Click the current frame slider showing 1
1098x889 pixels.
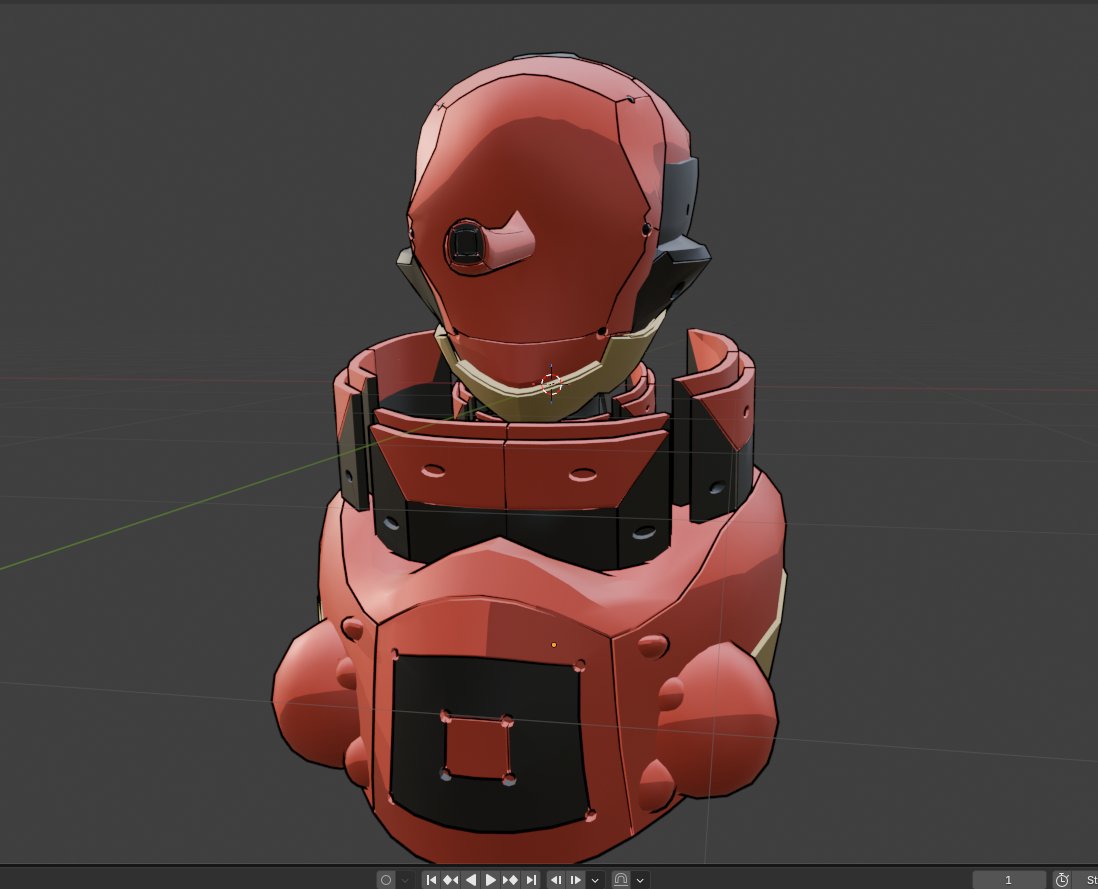1008,879
